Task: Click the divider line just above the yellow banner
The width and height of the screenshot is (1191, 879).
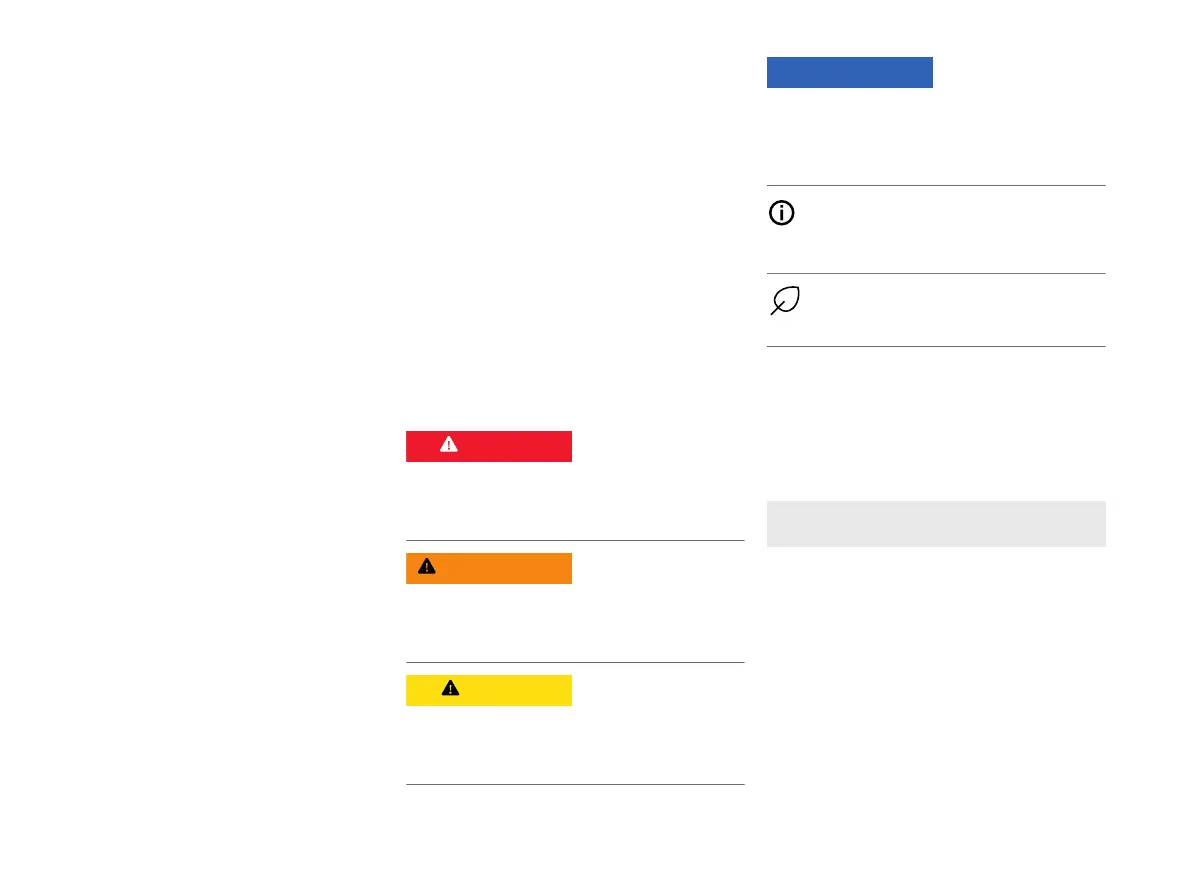Action: pyautogui.click(x=575, y=662)
